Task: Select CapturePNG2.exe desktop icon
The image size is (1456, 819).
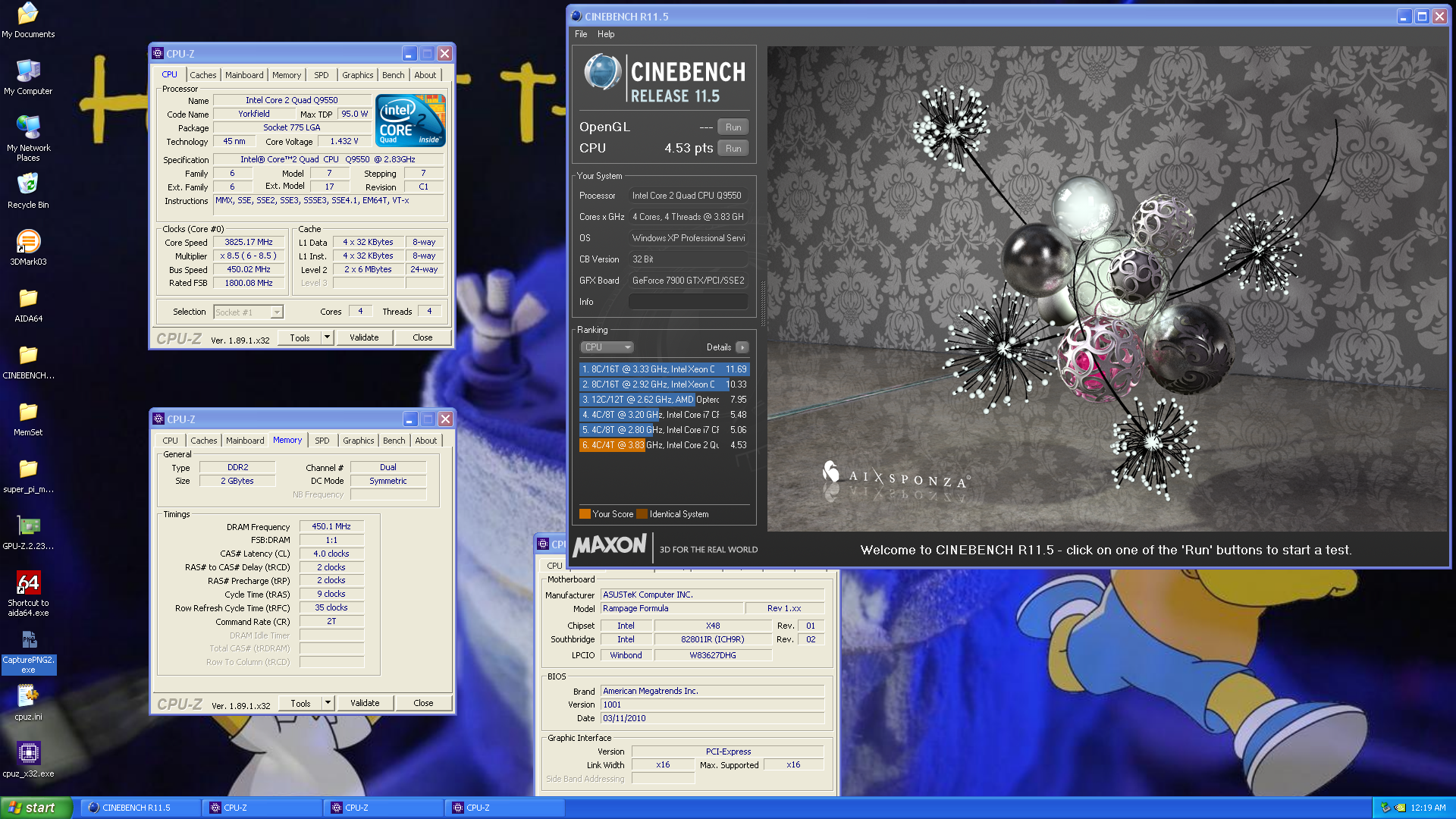Action: click(x=28, y=651)
